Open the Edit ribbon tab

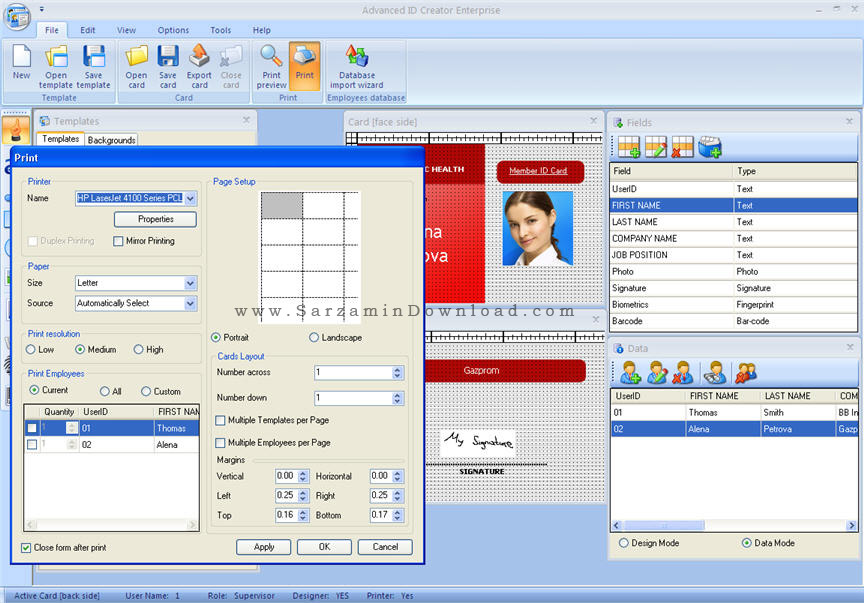(x=88, y=30)
